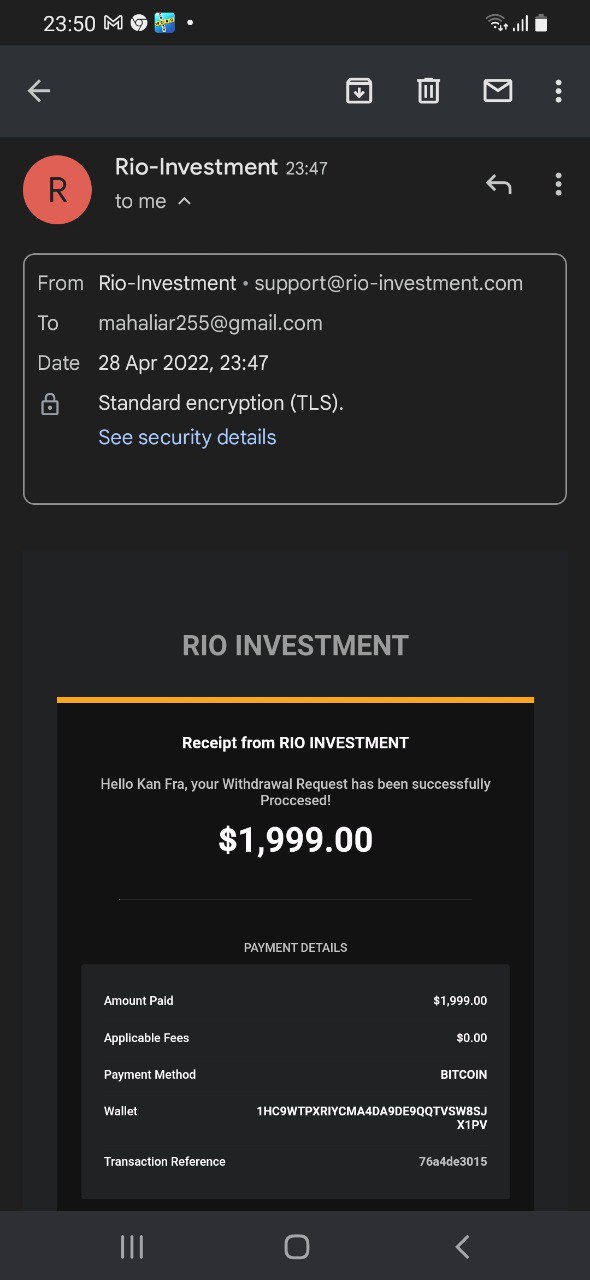Tap the Android navigation back chevron

click(461, 1246)
